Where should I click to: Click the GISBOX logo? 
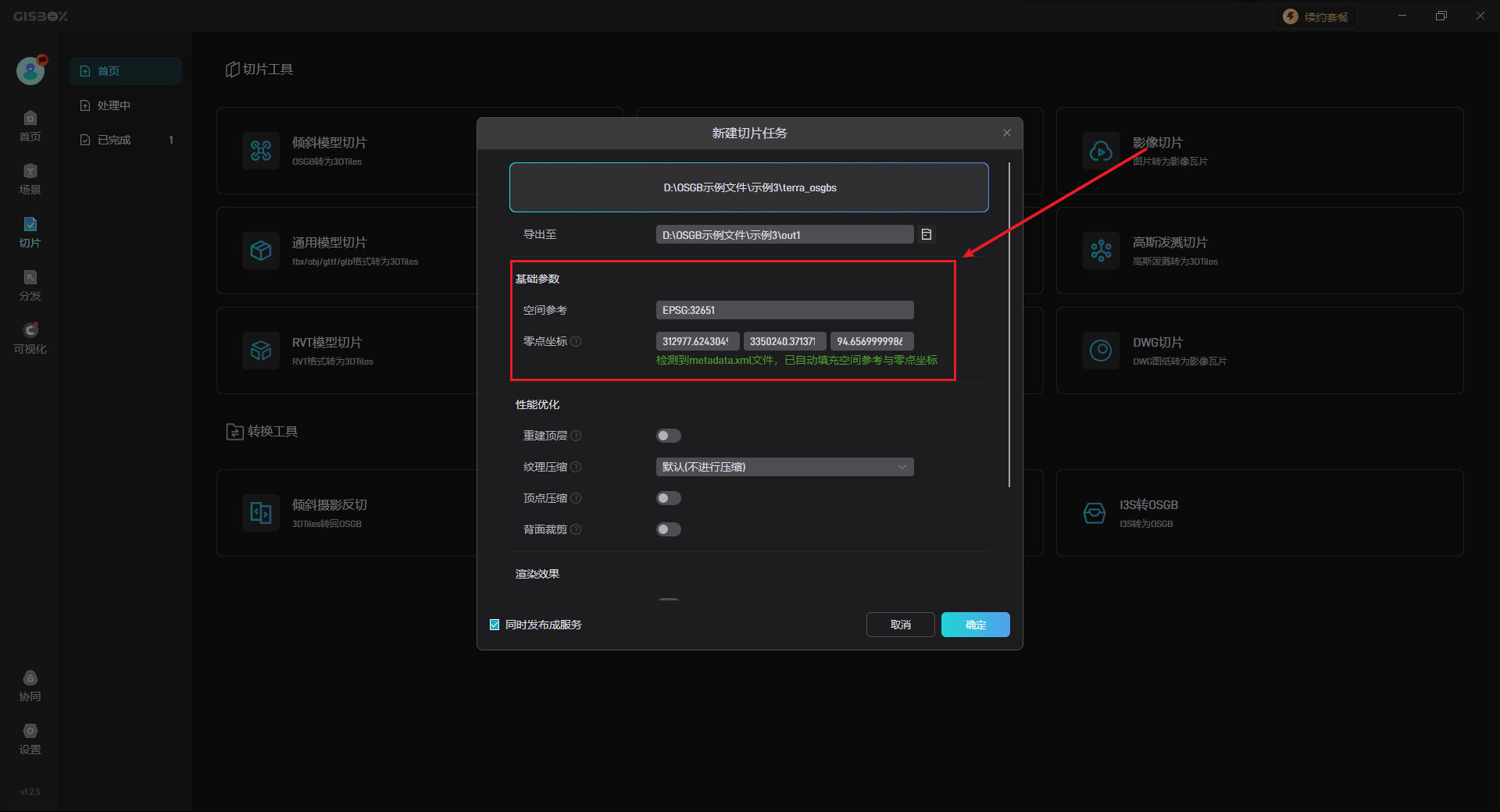tap(41, 16)
